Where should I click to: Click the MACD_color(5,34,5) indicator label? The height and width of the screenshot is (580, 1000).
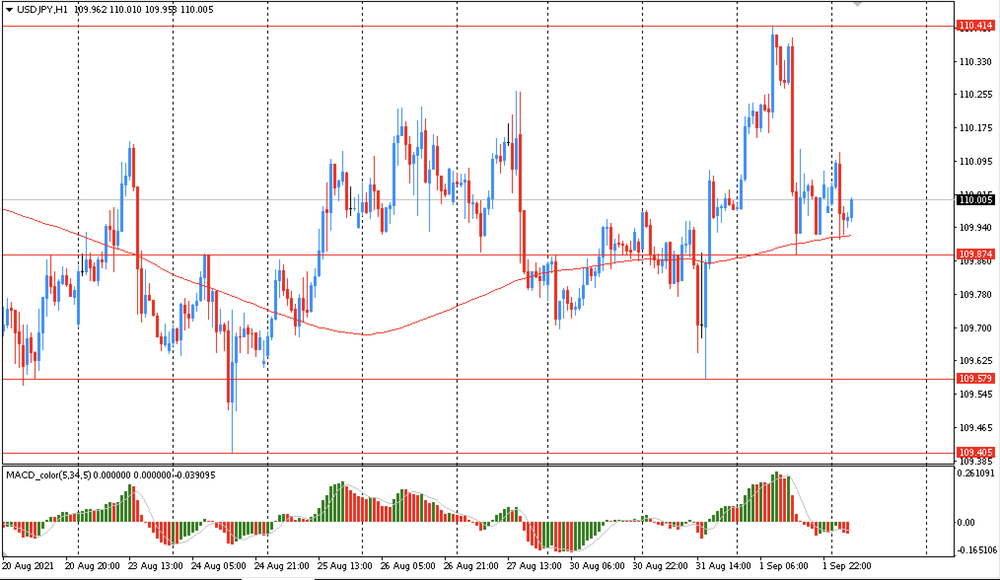(48, 475)
